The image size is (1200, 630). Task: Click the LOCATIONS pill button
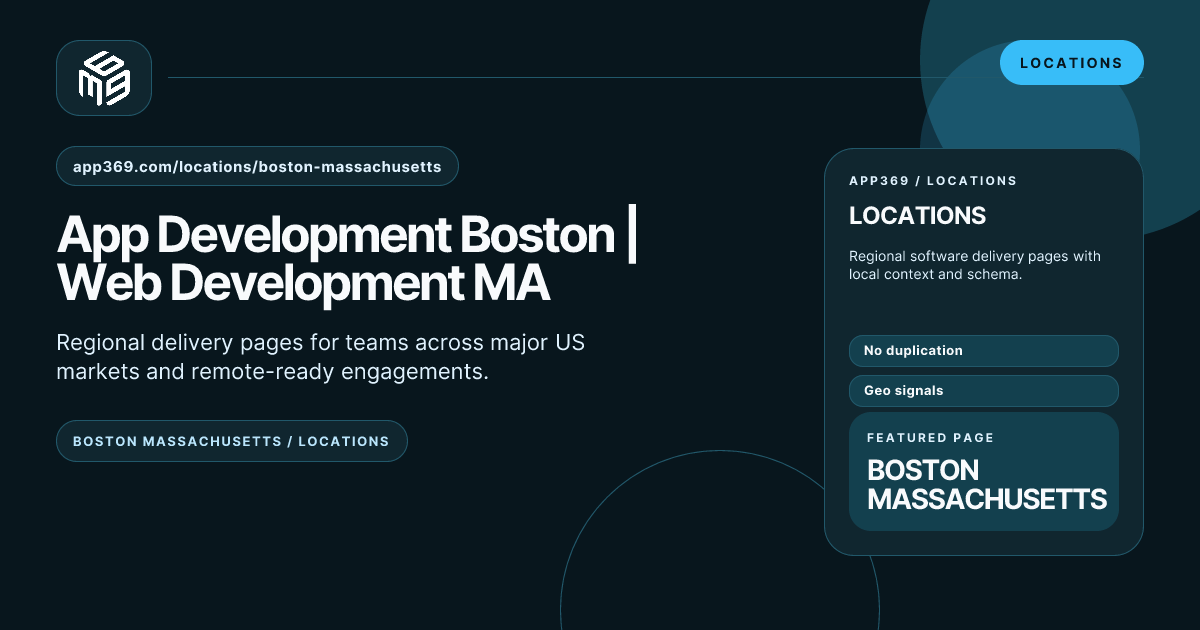tap(1071, 63)
